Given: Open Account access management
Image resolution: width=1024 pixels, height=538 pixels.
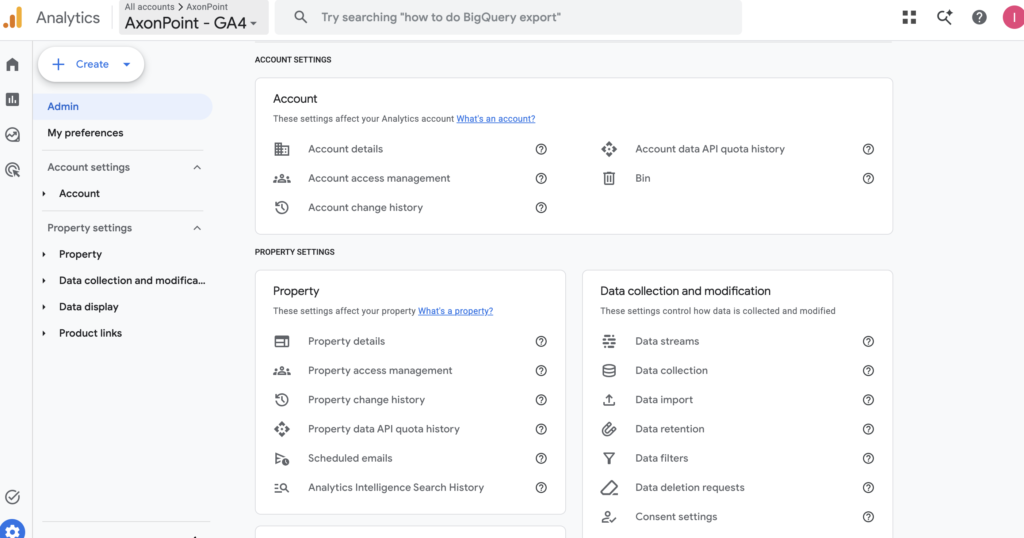Looking at the screenshot, I should [379, 178].
